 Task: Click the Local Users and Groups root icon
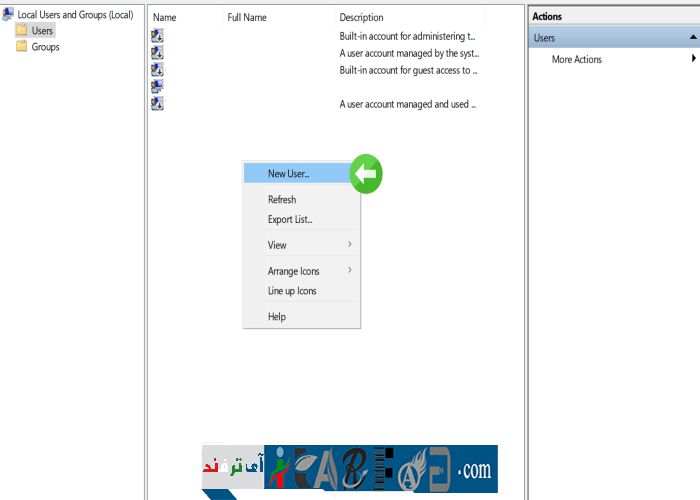coord(9,15)
